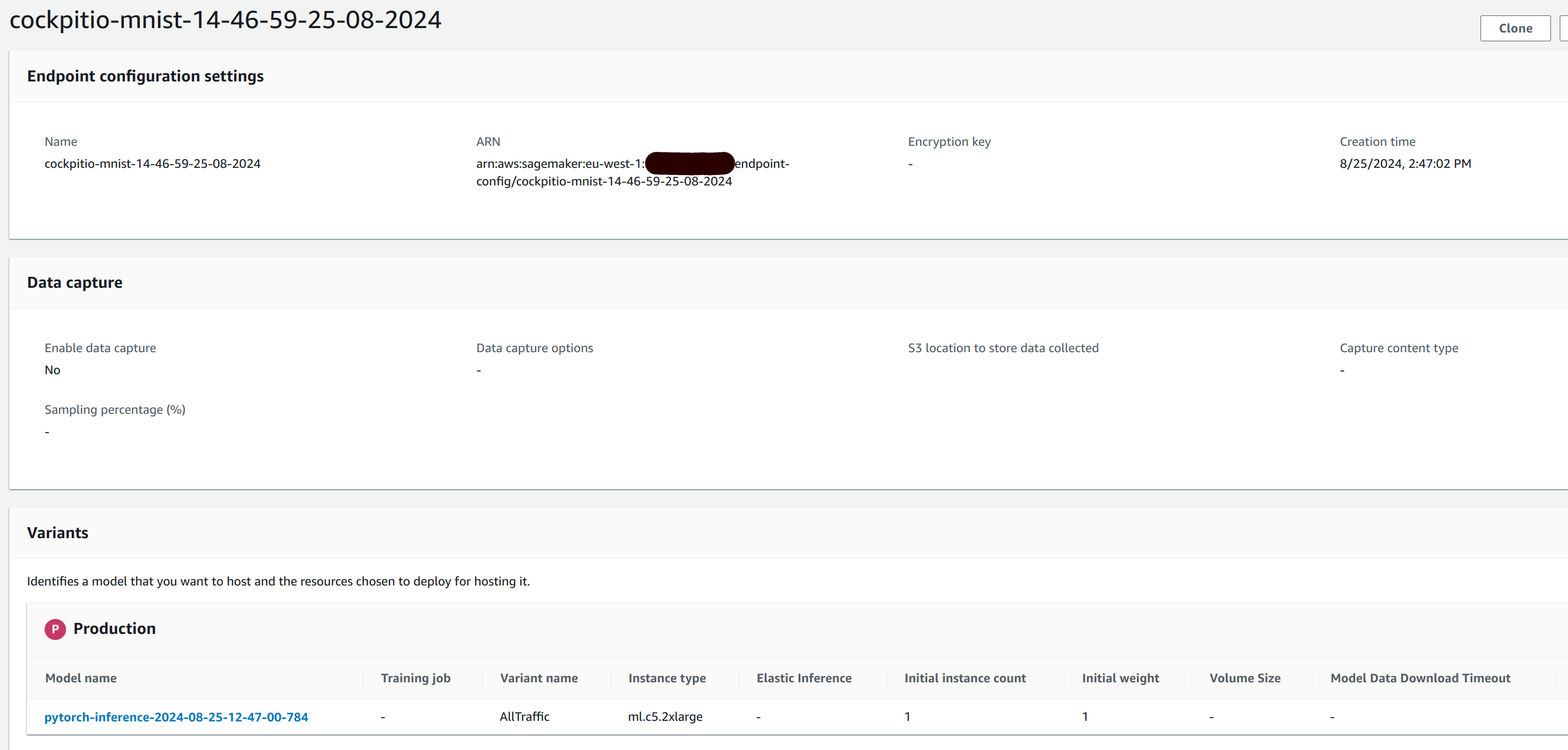Select the endpoint name cockpitio-mnist-14-46-59-25-08-2024 title
The width and height of the screenshot is (1568, 750).
(x=225, y=19)
